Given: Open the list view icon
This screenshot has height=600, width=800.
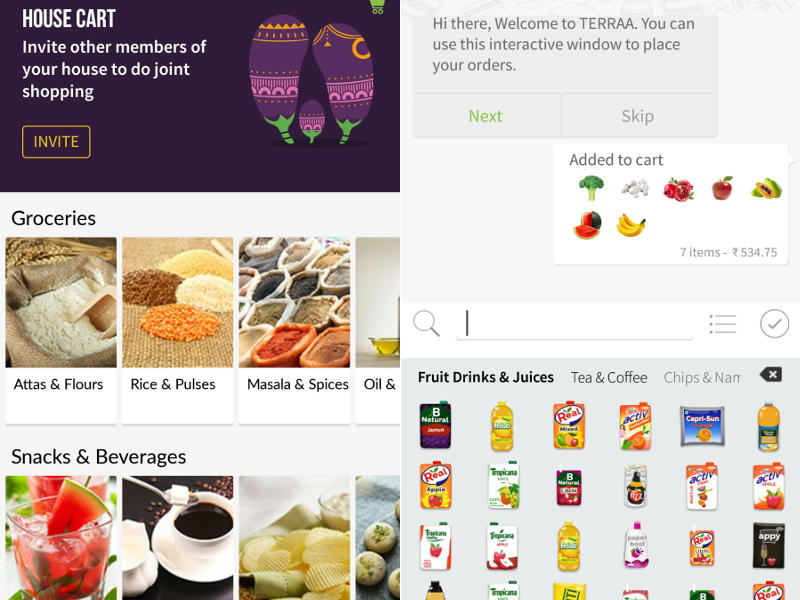Looking at the screenshot, I should (x=723, y=324).
